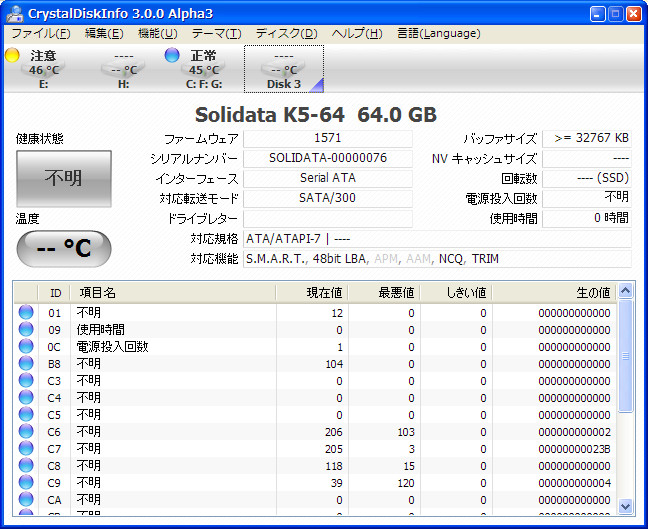Click the status orb in row C6
This screenshot has width=648, height=529.
(26, 431)
